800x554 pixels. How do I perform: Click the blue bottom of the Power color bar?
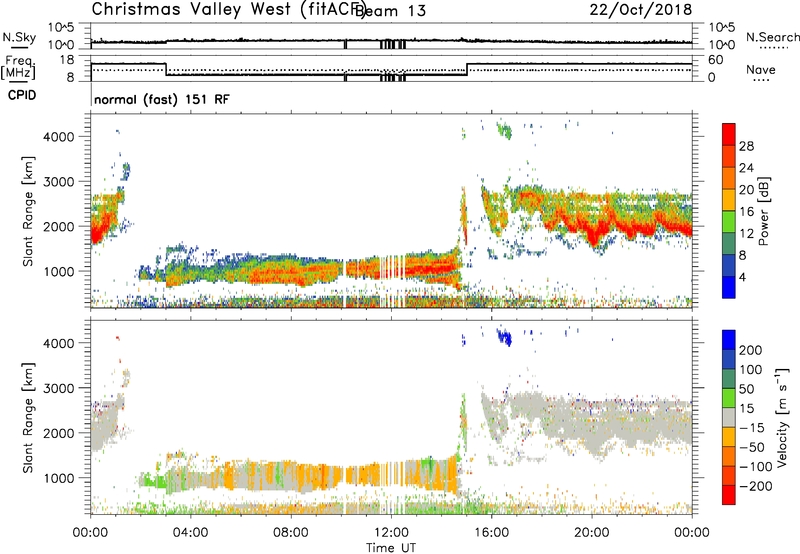tap(729, 287)
